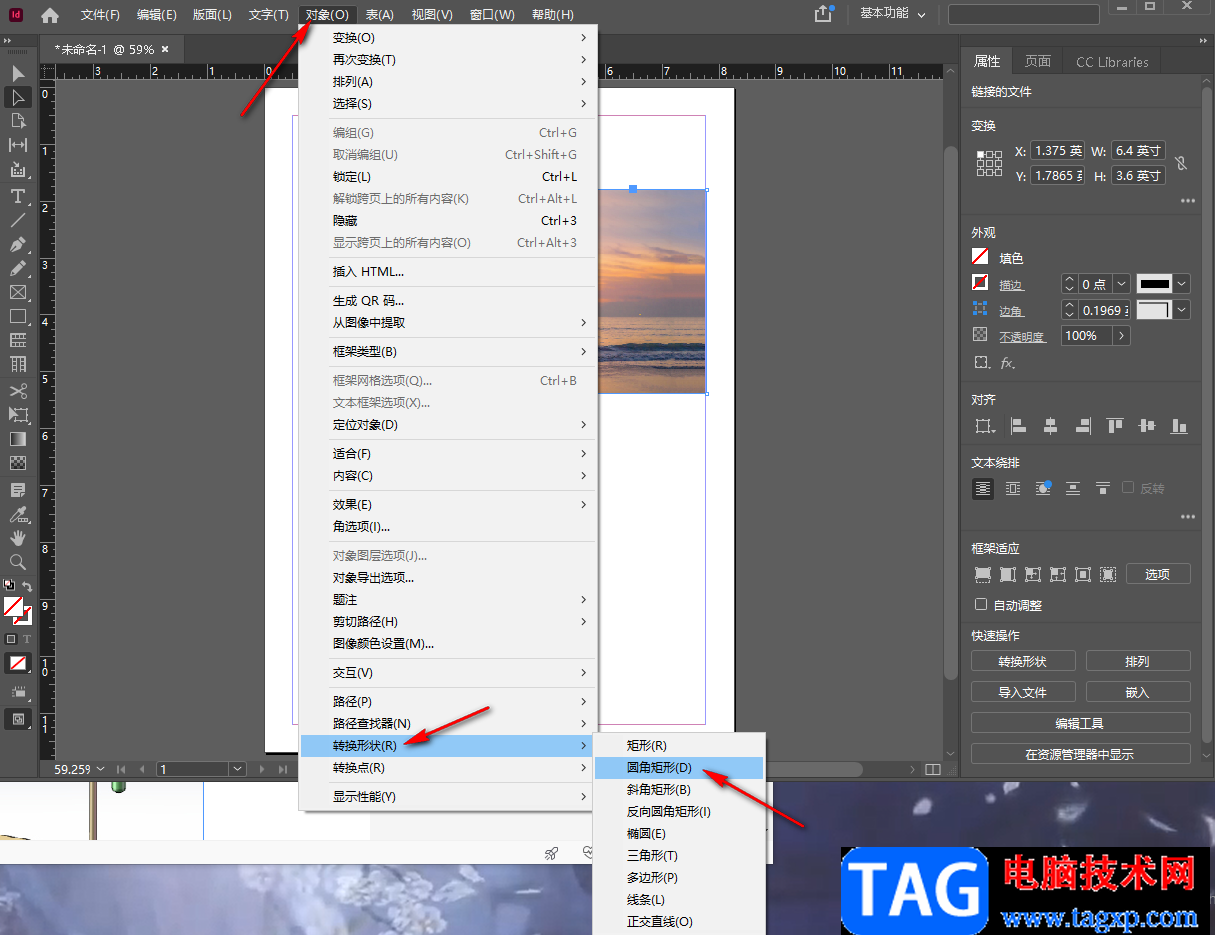Select the Note tool

pos(18,490)
